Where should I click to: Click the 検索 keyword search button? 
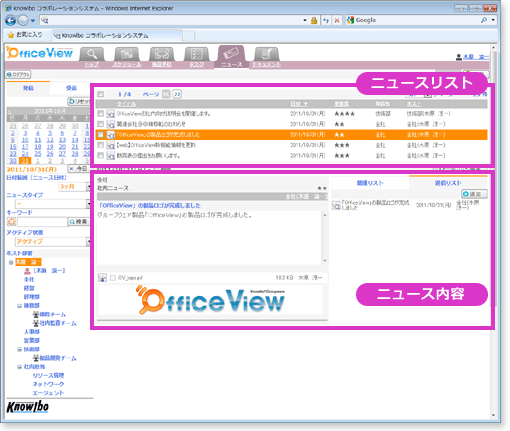coord(79,222)
